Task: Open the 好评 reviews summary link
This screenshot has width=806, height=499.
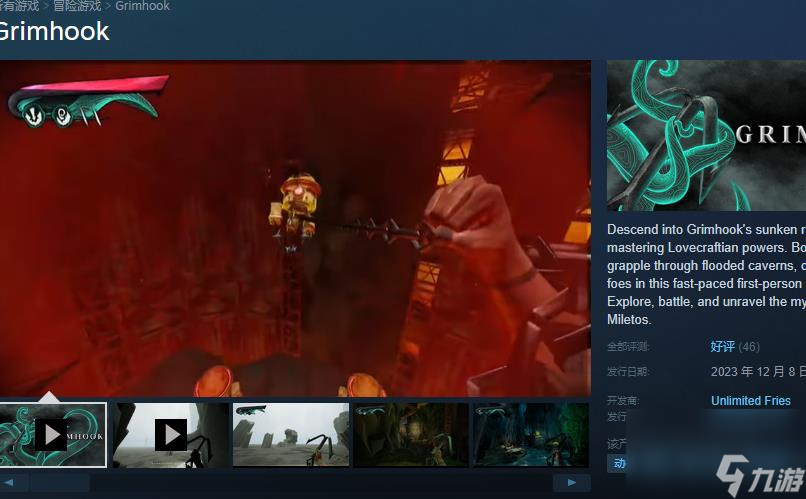Action: tap(722, 346)
